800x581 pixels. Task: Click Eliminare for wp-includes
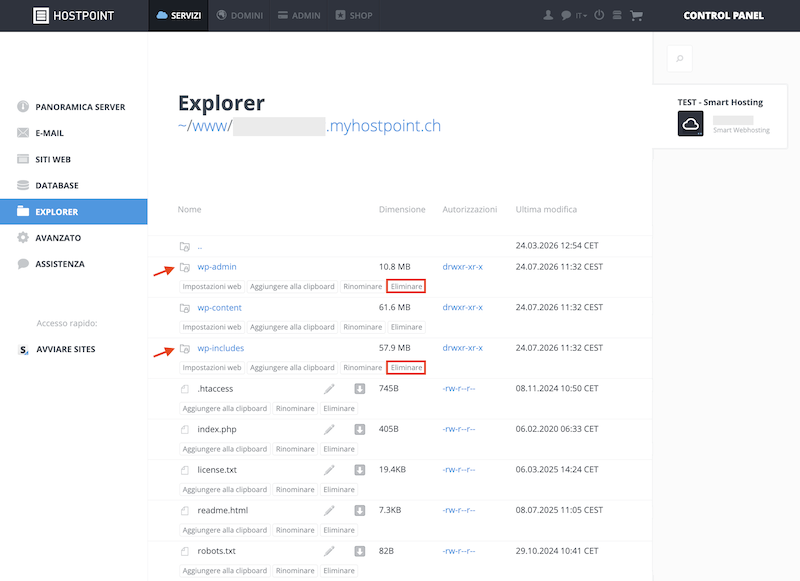pyautogui.click(x=406, y=368)
